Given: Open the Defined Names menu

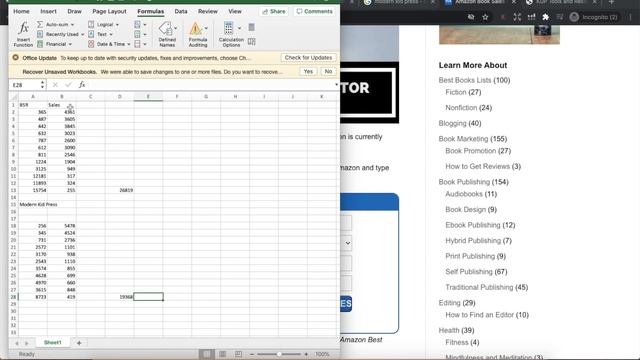Looking at the screenshot, I should coord(167,34).
